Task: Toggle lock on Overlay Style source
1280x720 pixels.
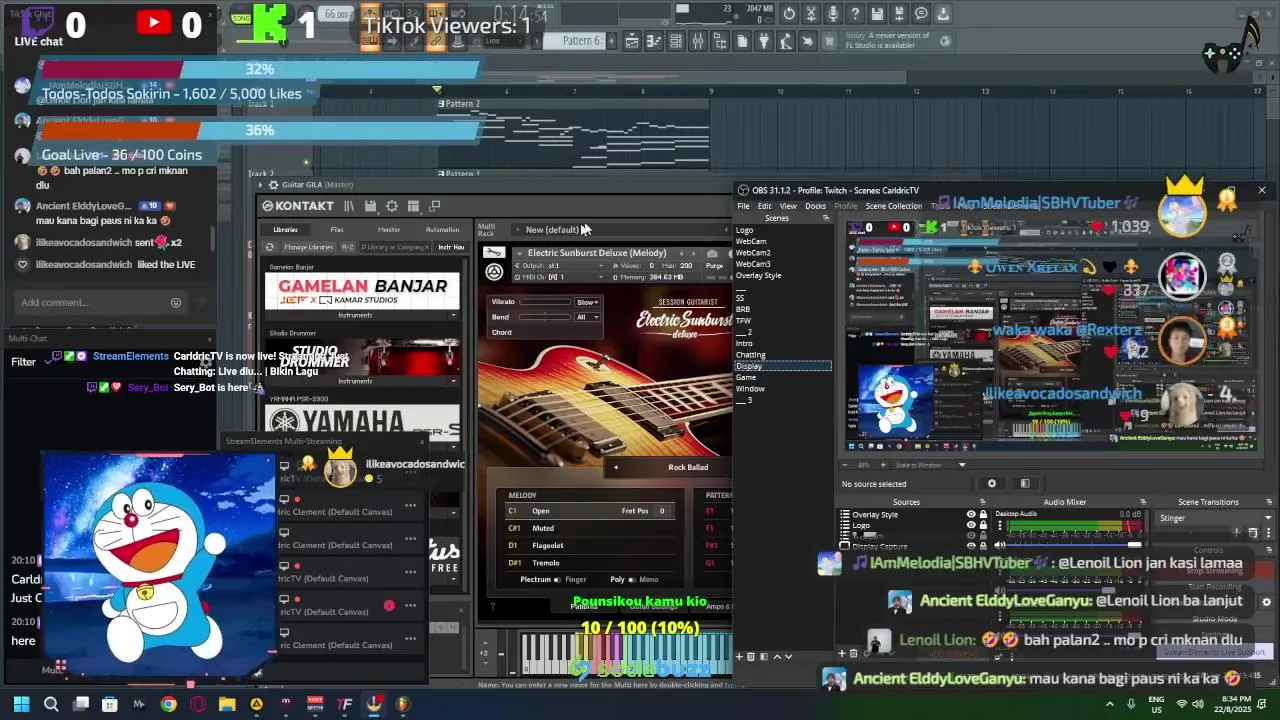Action: (983, 514)
